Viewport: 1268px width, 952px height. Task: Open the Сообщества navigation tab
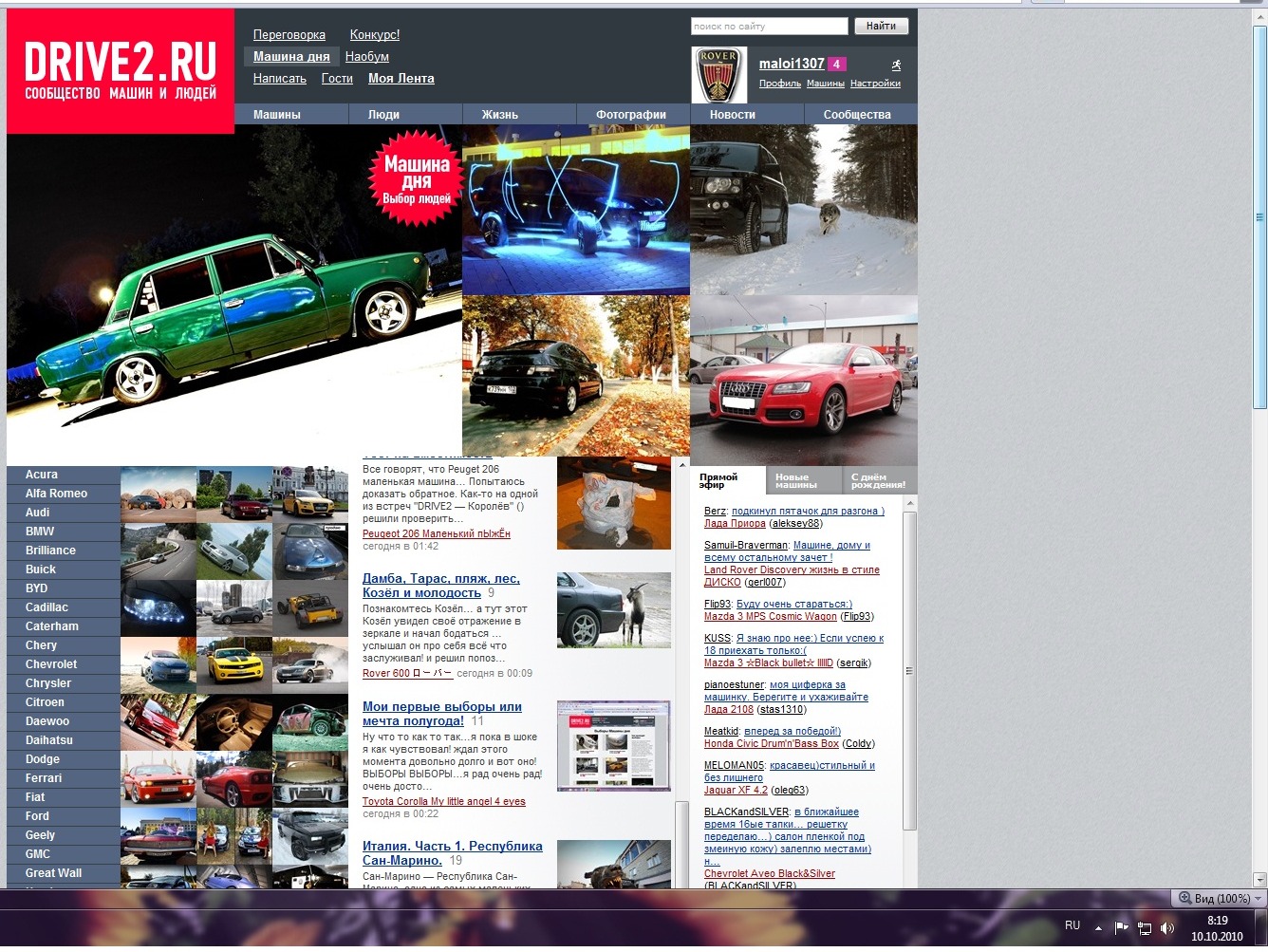[x=857, y=115]
